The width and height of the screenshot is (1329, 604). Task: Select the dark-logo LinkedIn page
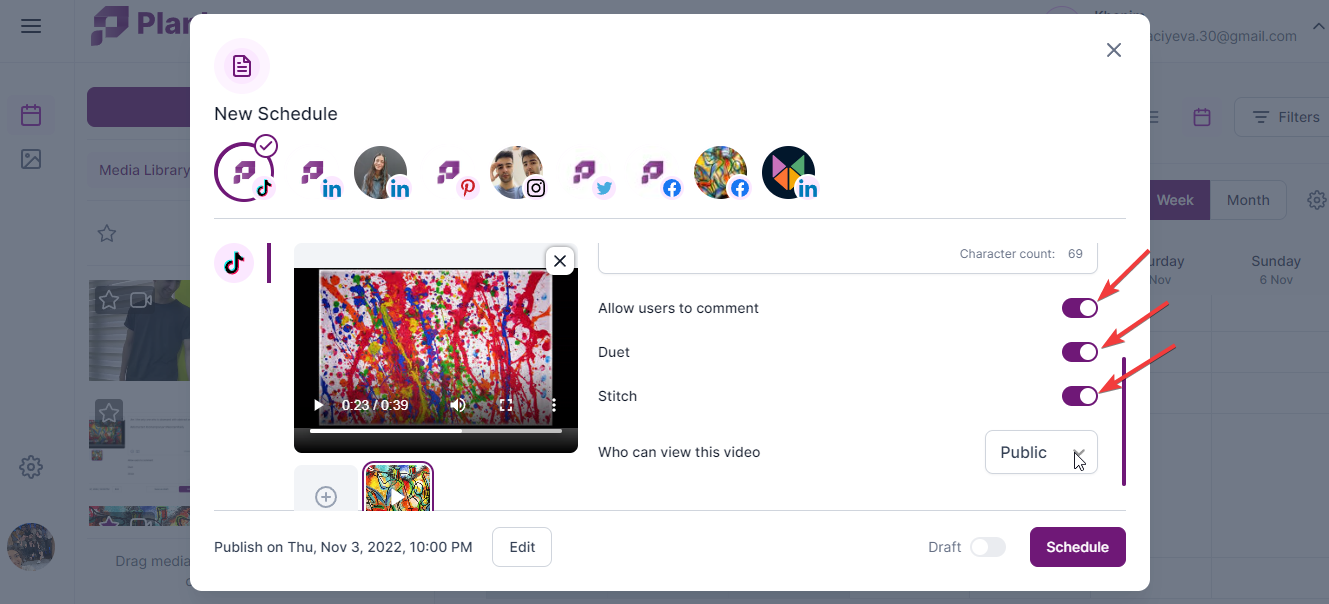[789, 173]
